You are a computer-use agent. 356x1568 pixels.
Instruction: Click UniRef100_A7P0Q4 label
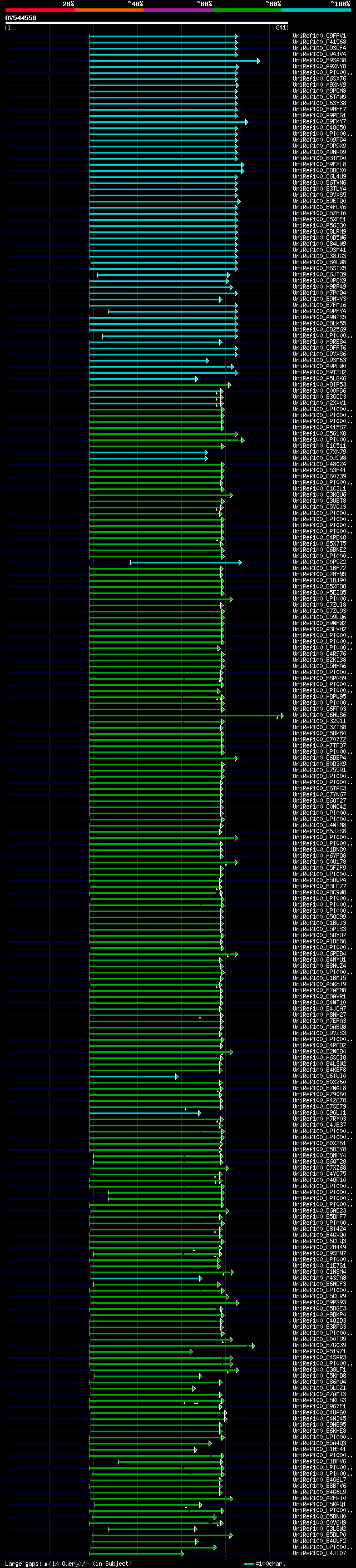[x=319, y=293]
